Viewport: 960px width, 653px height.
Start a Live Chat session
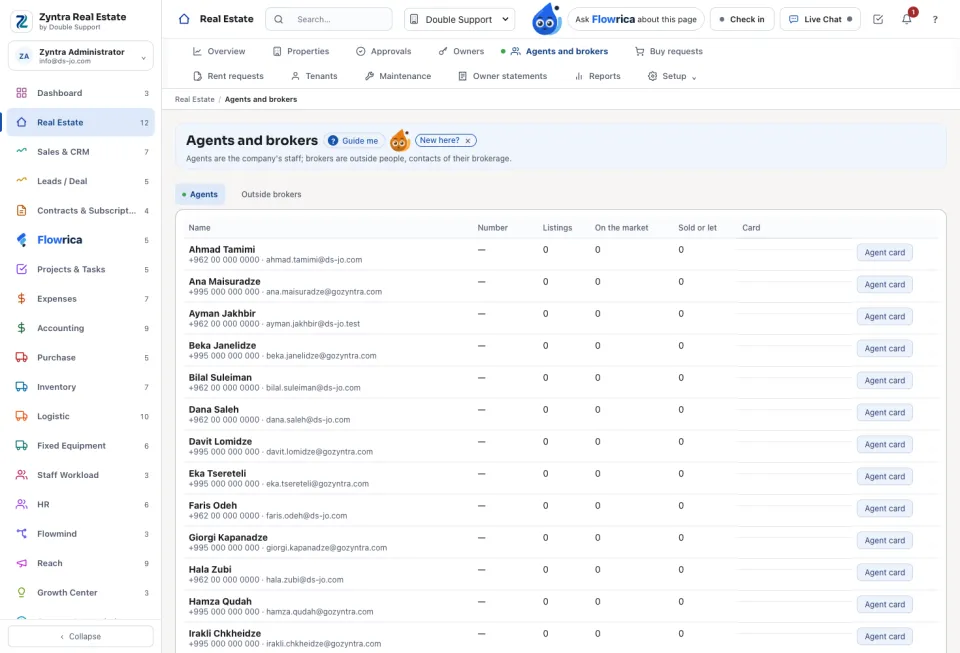click(x=820, y=20)
